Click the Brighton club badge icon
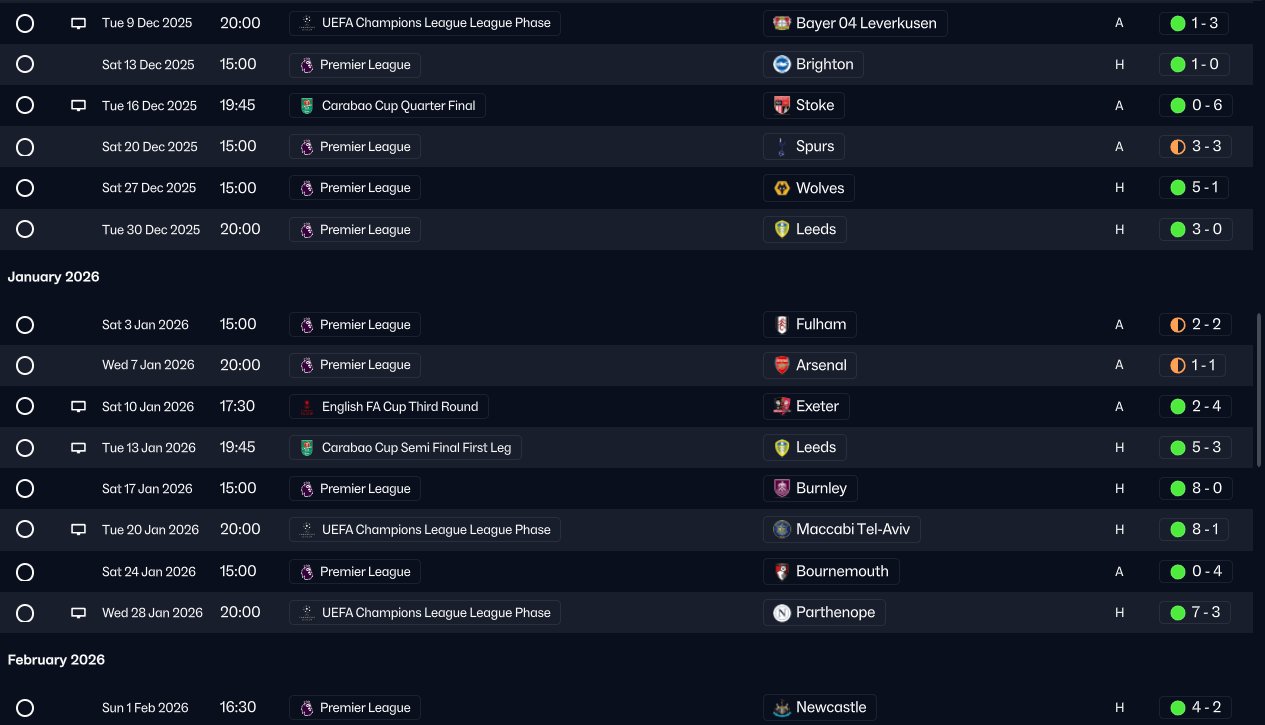This screenshot has width=1265, height=725. coord(782,65)
